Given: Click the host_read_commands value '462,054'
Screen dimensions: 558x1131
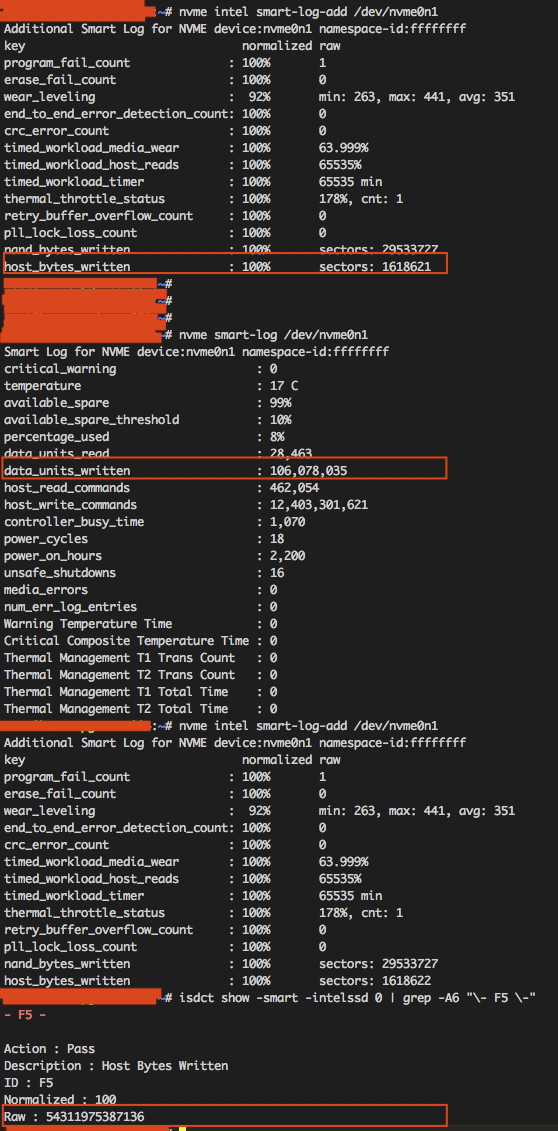Looking at the screenshot, I should (295, 488).
